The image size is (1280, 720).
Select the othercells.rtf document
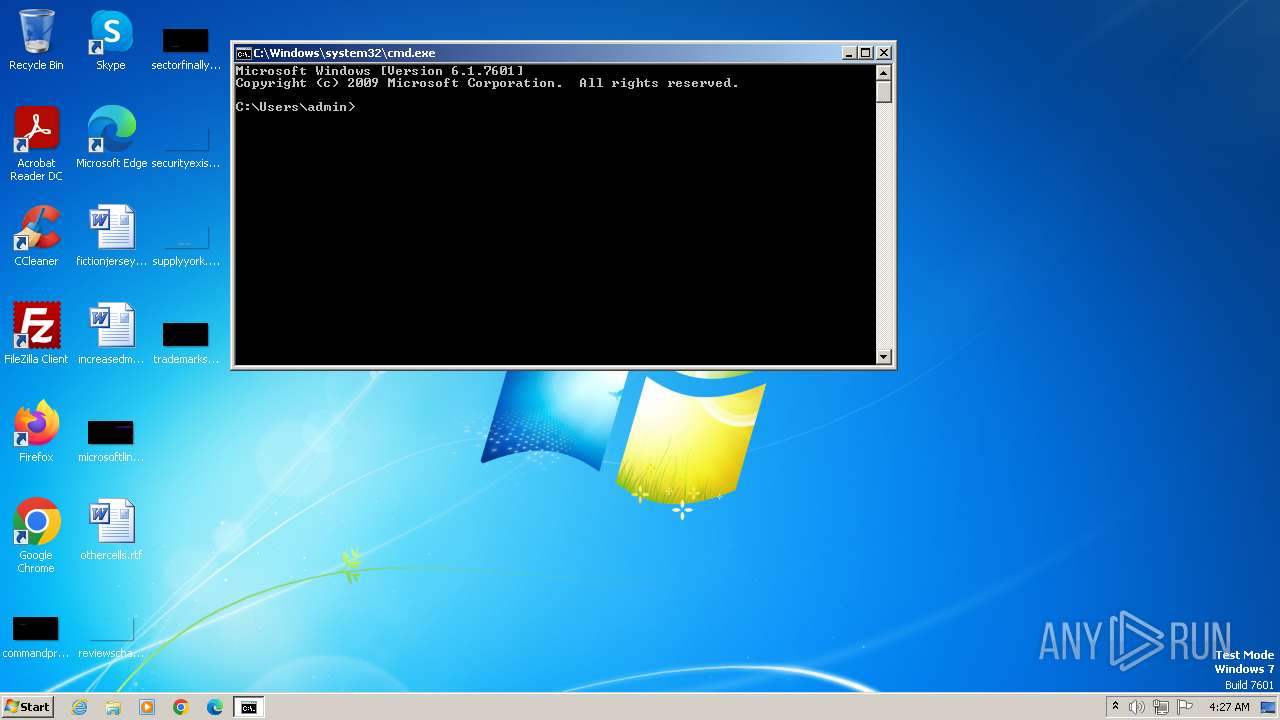(x=111, y=530)
